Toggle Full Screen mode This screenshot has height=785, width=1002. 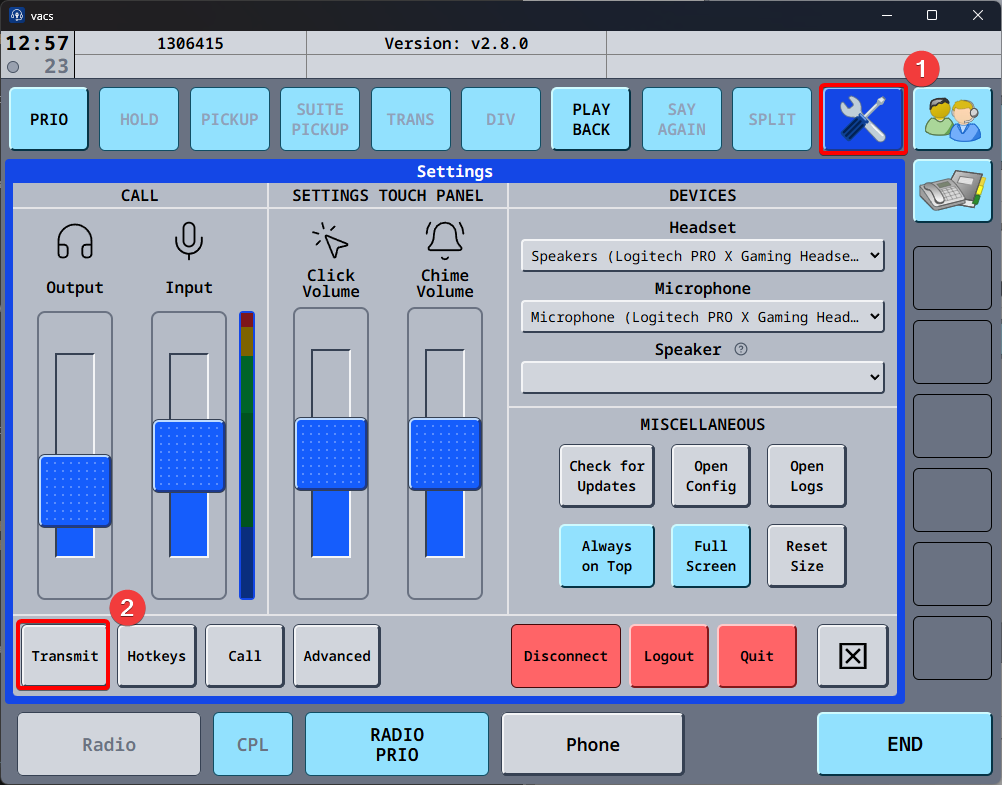(711, 556)
